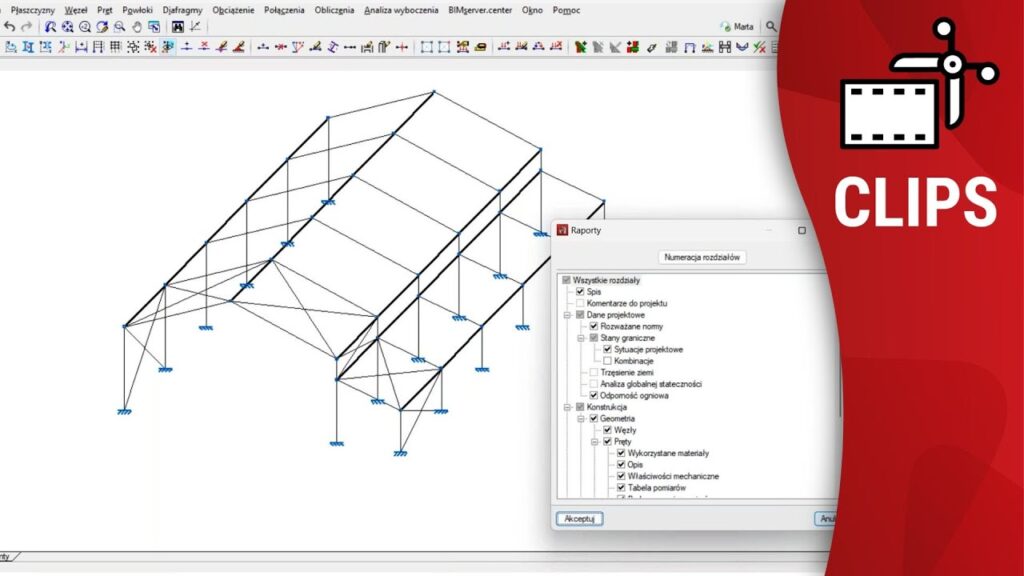Click the green check and red cross icon

(x=759, y=46)
